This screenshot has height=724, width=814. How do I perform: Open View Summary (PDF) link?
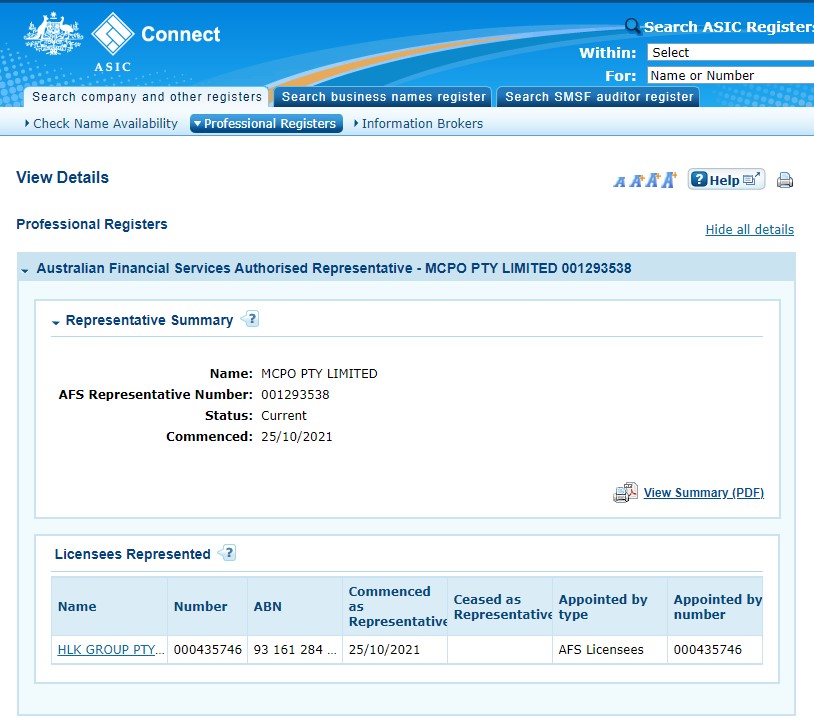[703, 493]
